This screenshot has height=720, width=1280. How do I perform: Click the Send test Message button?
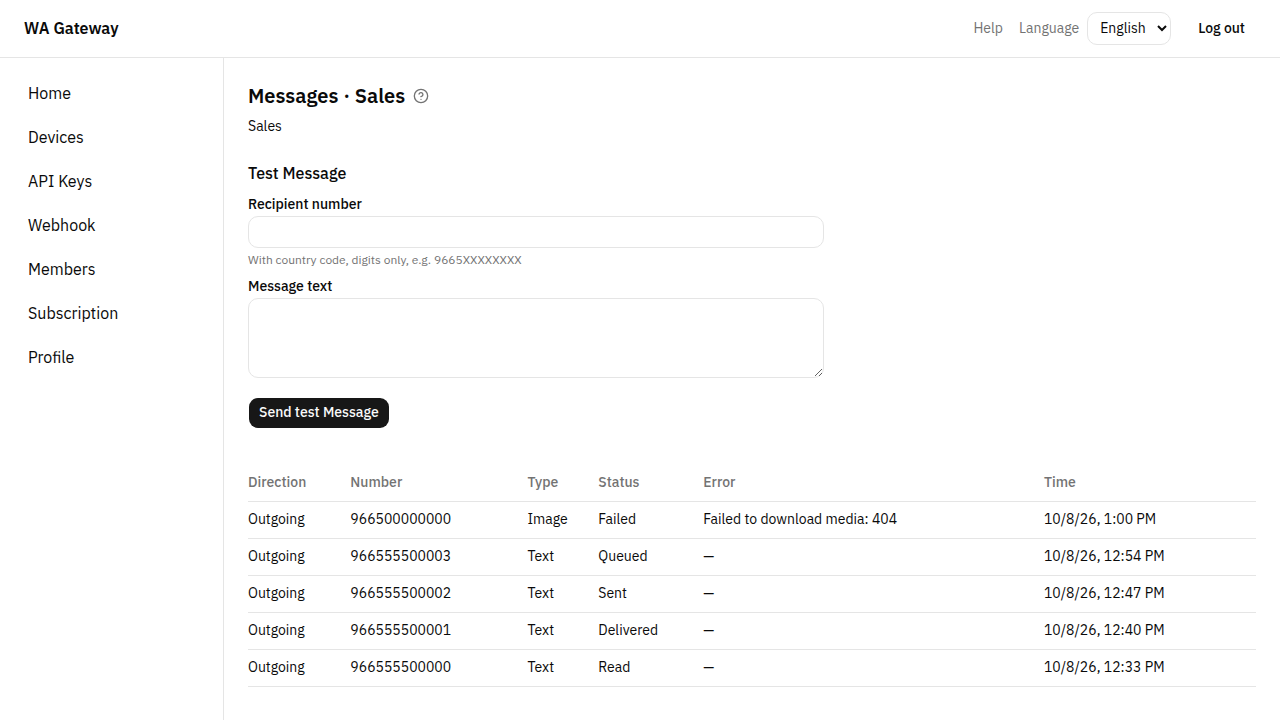(x=319, y=412)
